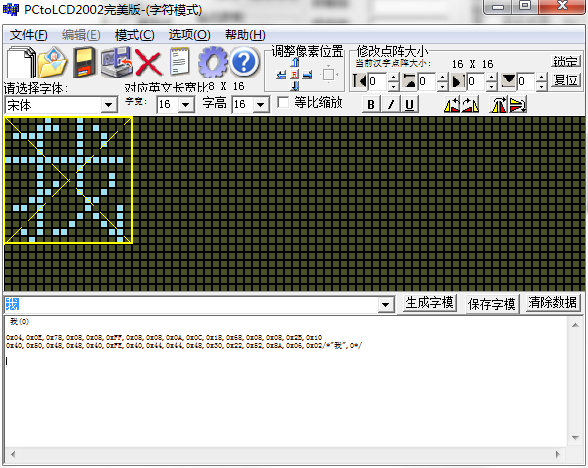Open the 字宽 width dropdown
This screenshot has width=588, height=468.
(x=186, y=104)
